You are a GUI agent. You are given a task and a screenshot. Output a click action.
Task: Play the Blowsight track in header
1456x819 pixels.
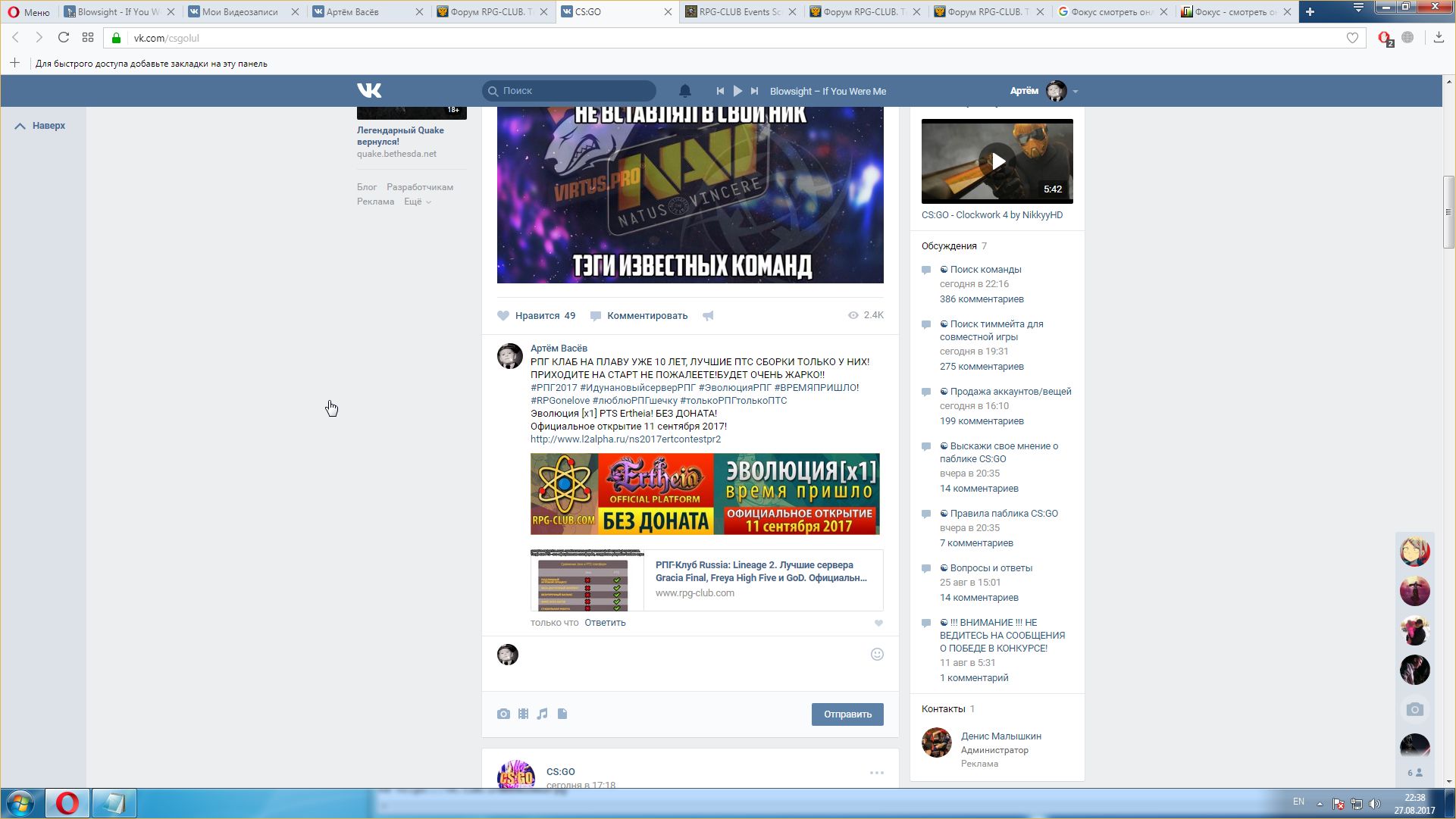coord(737,91)
